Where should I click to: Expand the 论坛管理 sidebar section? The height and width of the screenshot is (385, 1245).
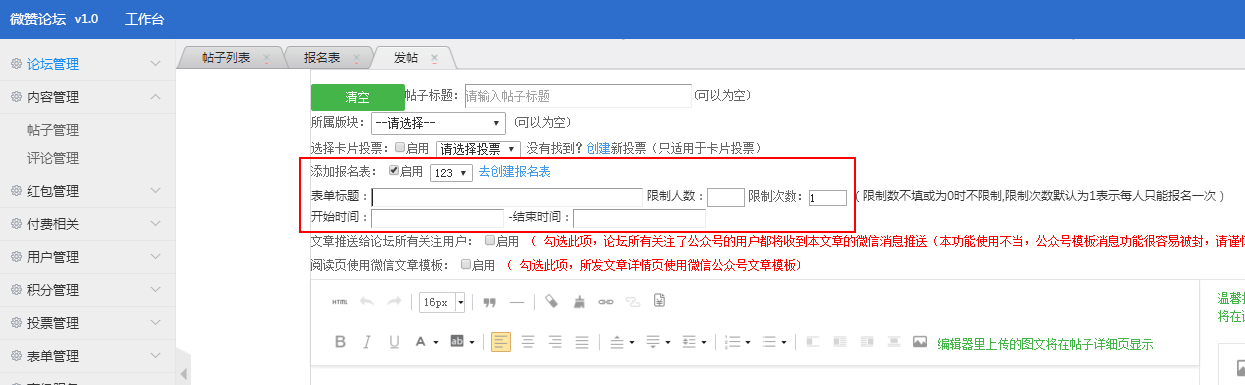88,64
